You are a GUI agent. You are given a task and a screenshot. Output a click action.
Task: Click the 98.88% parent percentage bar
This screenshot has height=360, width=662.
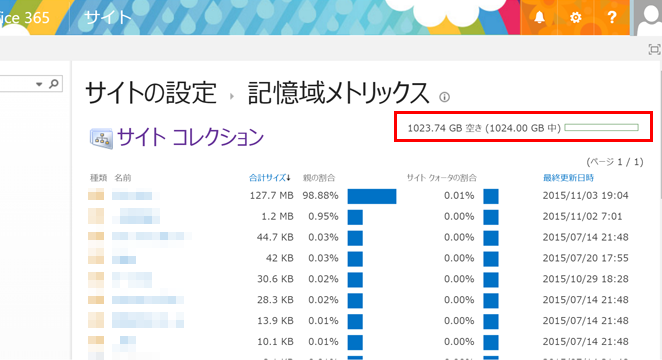pos(372,196)
